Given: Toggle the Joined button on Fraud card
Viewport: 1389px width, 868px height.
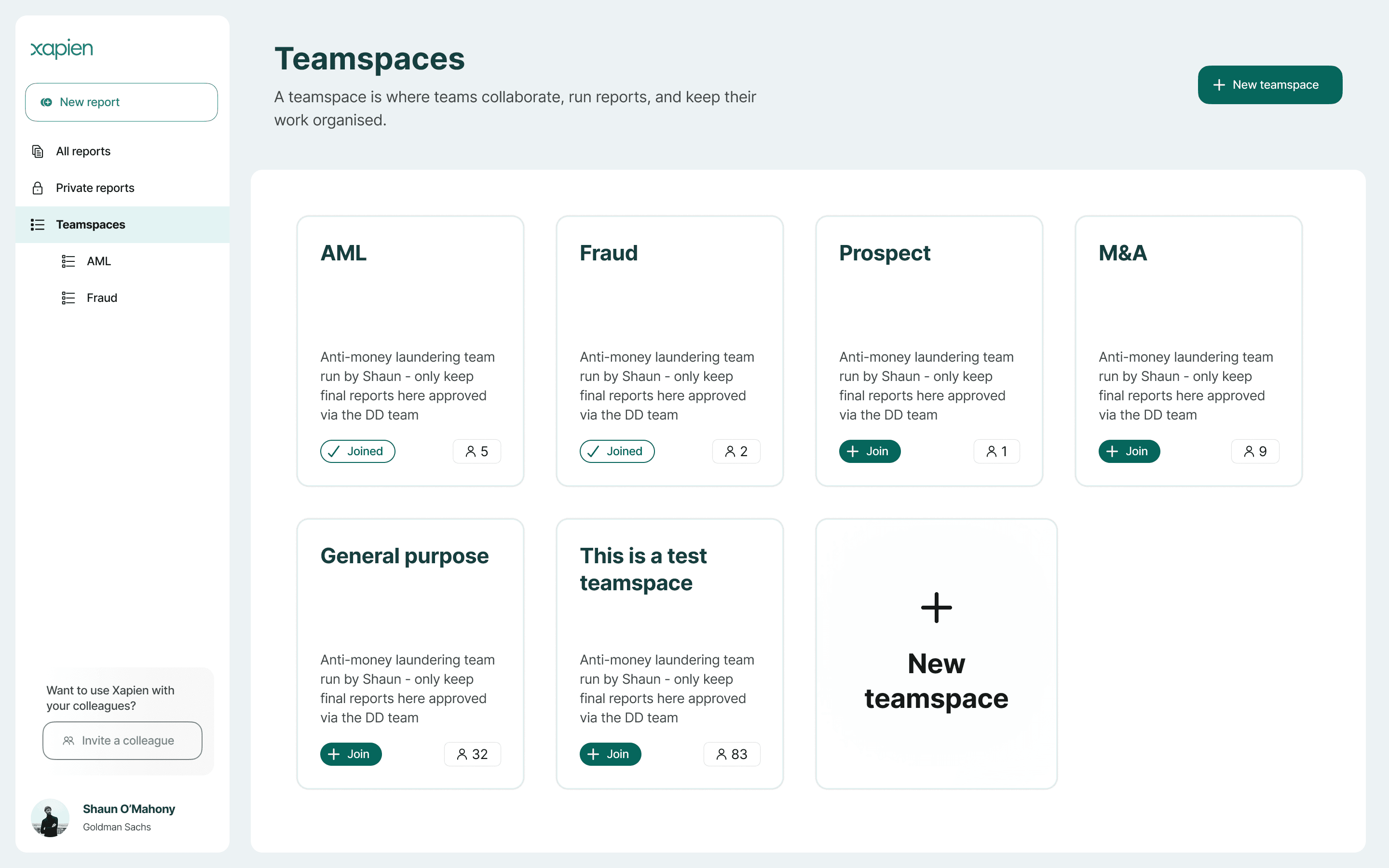Looking at the screenshot, I should 616,451.
